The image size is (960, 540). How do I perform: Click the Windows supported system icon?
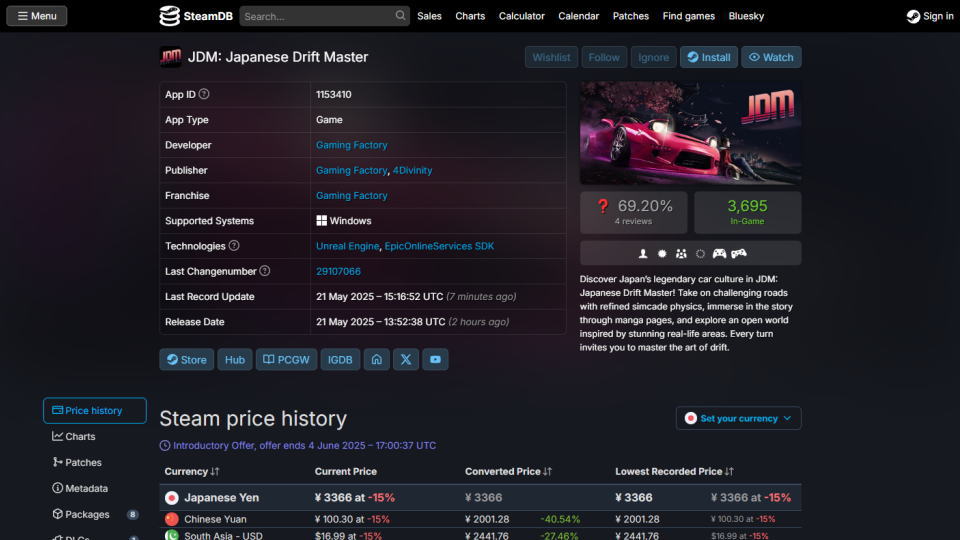pyautogui.click(x=321, y=220)
